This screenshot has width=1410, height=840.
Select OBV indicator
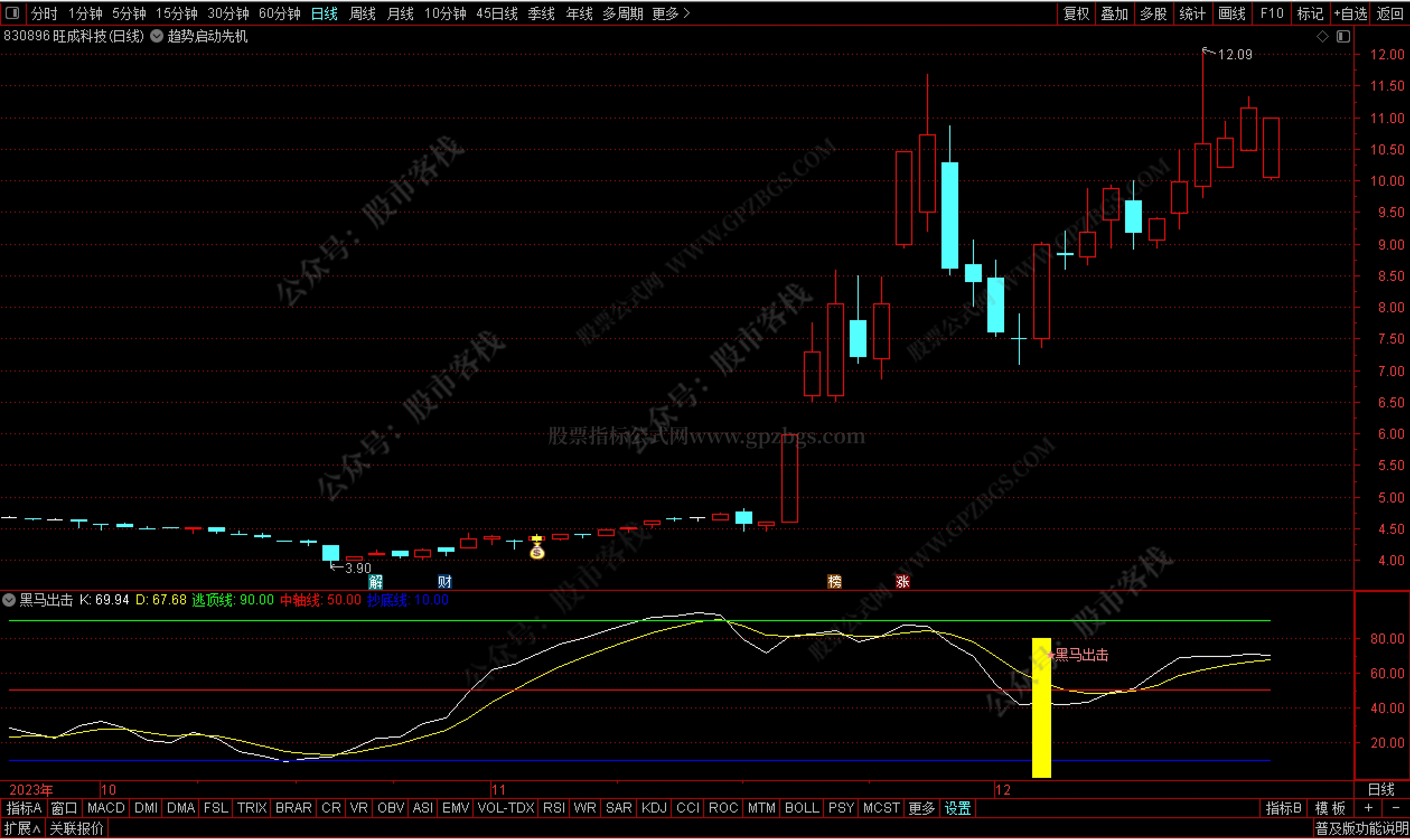pyautogui.click(x=391, y=808)
